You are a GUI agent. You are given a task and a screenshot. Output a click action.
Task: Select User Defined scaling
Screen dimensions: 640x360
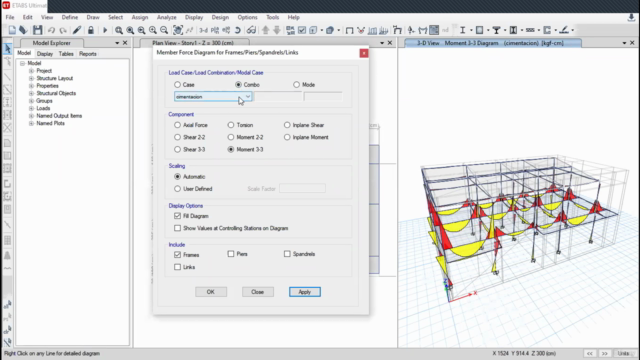click(177, 189)
